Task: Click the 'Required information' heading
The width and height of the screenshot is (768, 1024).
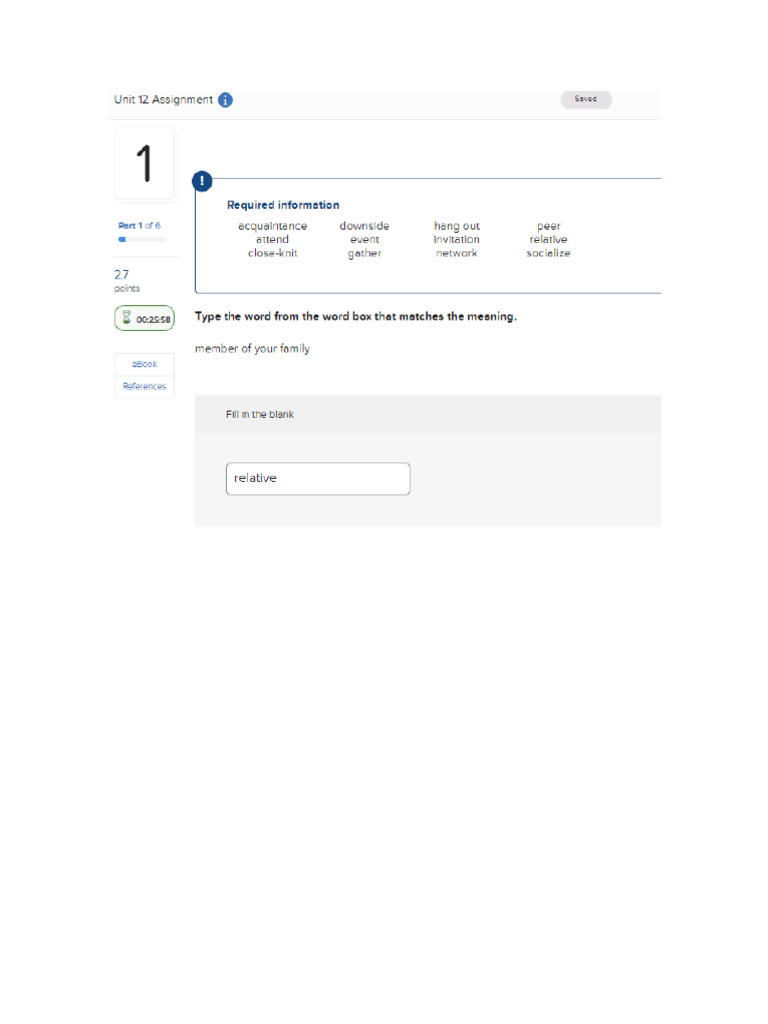Action: (x=283, y=205)
